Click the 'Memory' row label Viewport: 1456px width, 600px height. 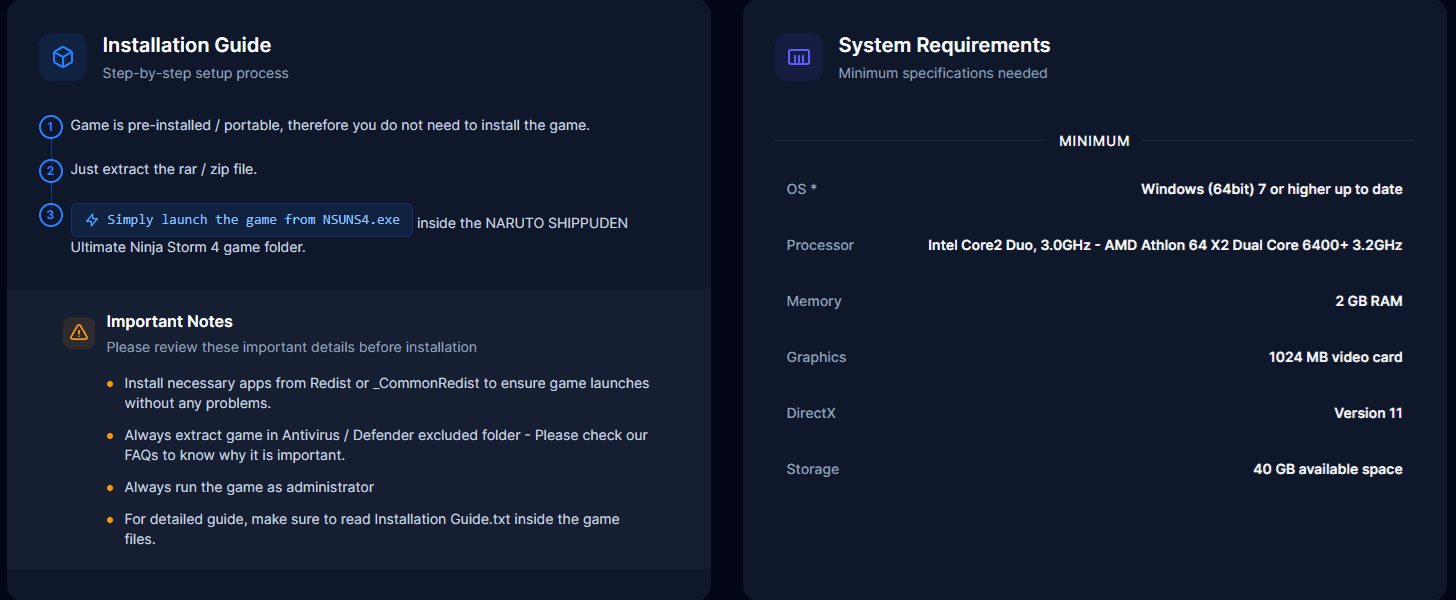coord(814,301)
